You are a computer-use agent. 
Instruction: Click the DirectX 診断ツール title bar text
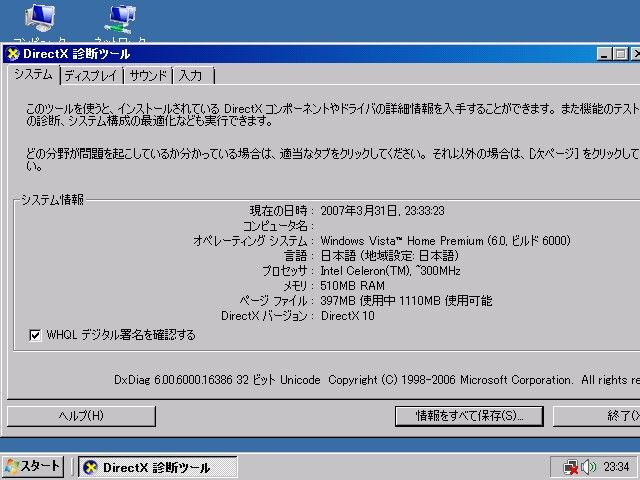click(76, 54)
